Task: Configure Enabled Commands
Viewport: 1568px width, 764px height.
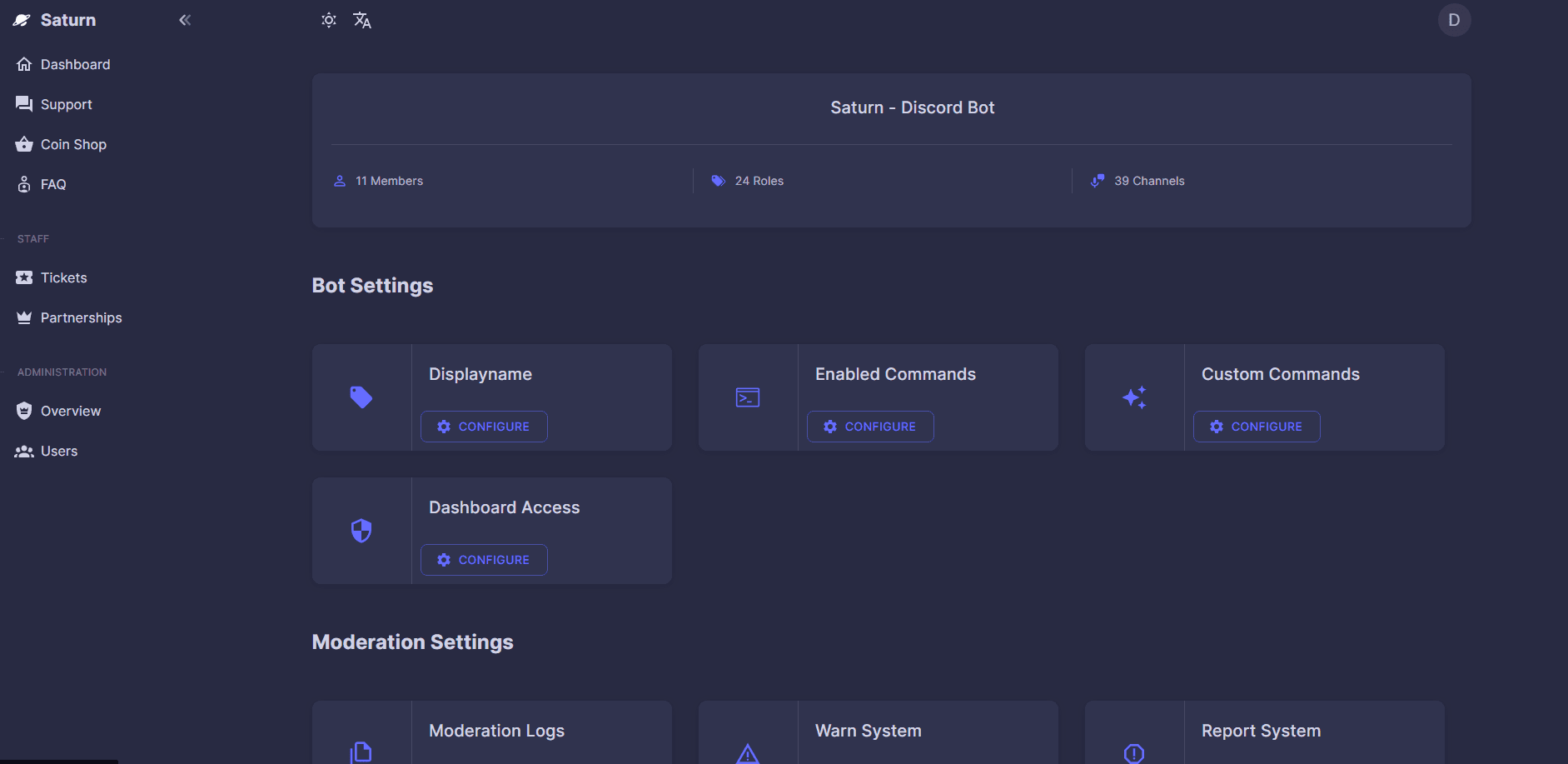Action: click(x=870, y=427)
